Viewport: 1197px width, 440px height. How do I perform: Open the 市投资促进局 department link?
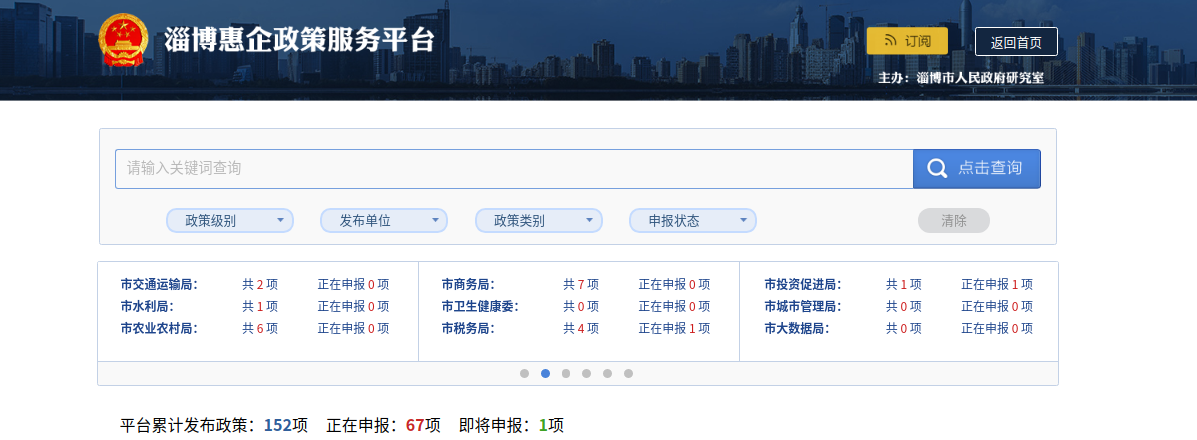pyautogui.click(x=802, y=284)
